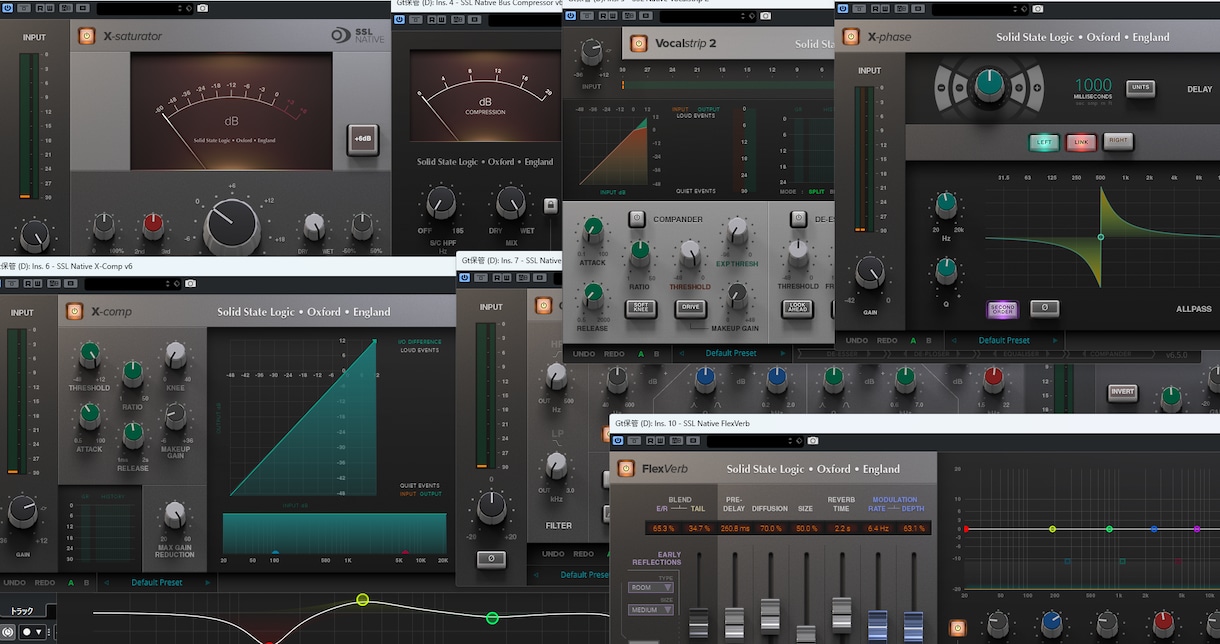This screenshot has width=1220, height=644.
Task: Click UNDO in the X-comp footer
Action: (15, 582)
